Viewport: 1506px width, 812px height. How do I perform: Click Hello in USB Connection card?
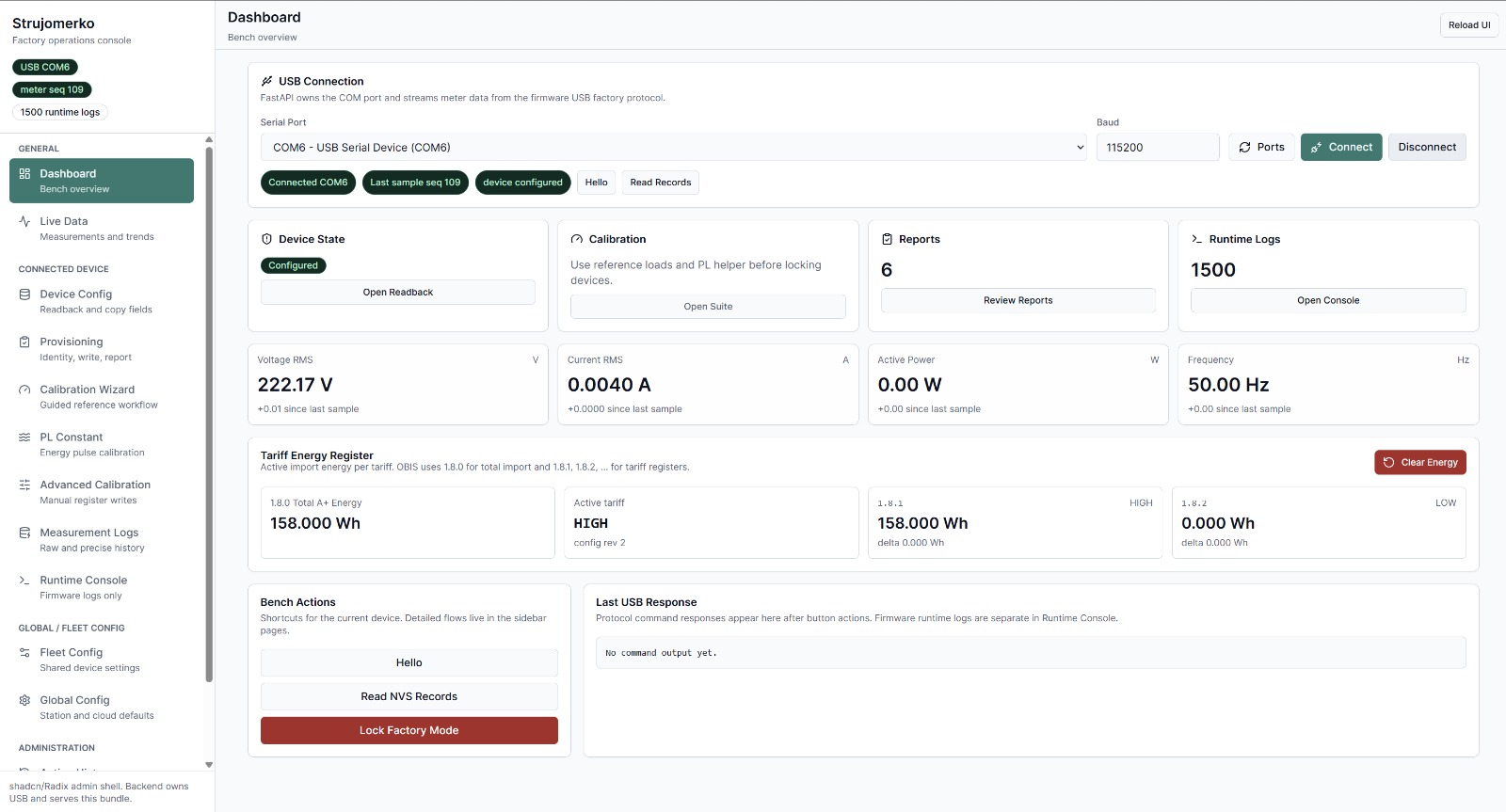[596, 183]
